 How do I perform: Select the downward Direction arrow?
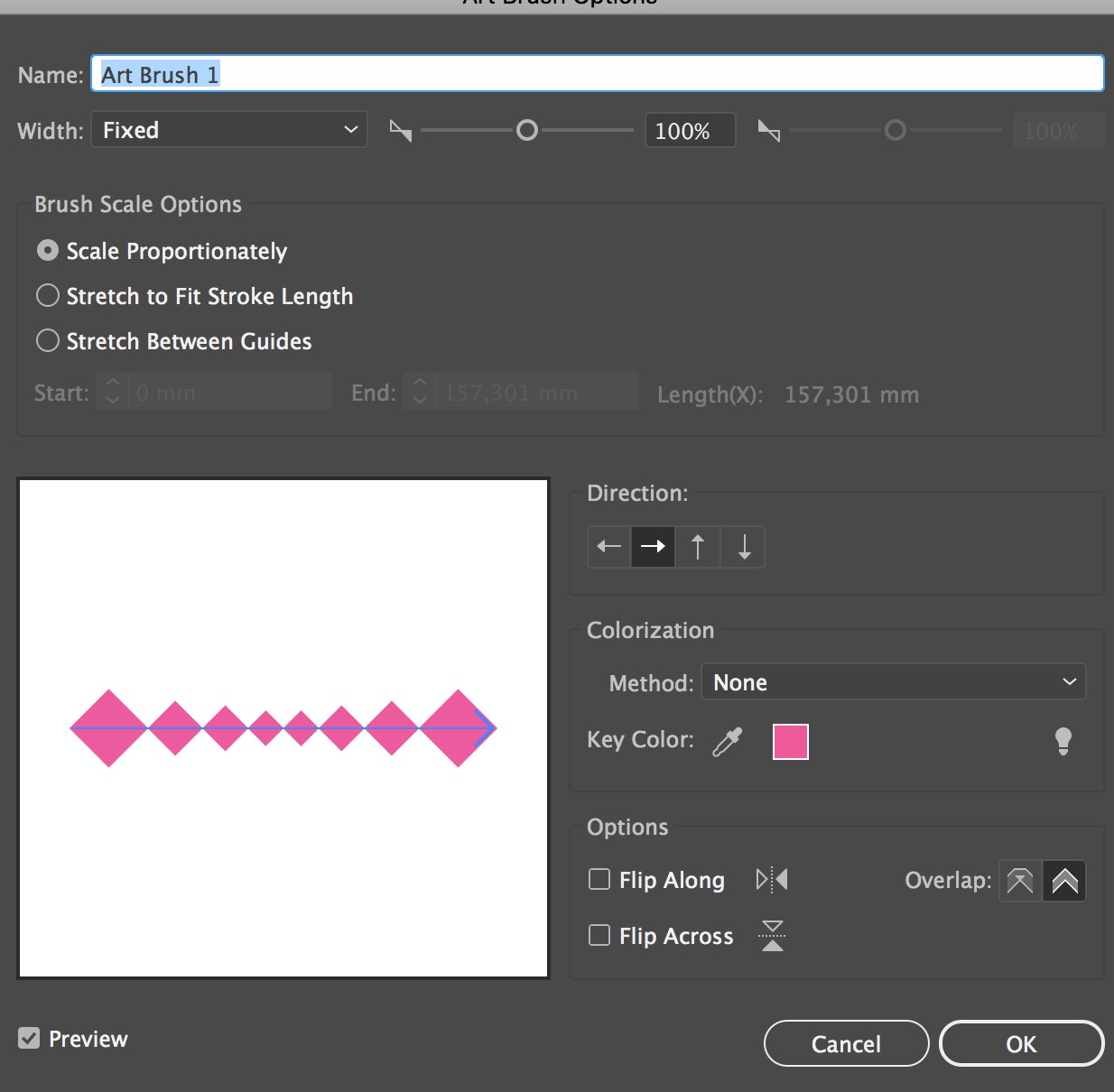tap(741, 546)
